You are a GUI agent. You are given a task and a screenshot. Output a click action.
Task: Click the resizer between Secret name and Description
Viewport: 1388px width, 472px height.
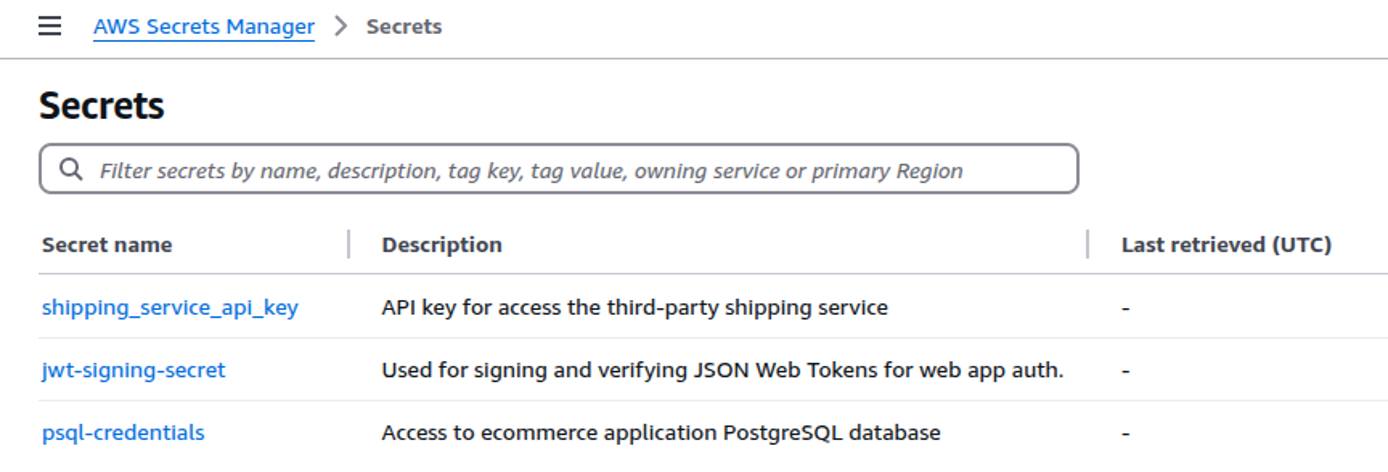pos(349,245)
